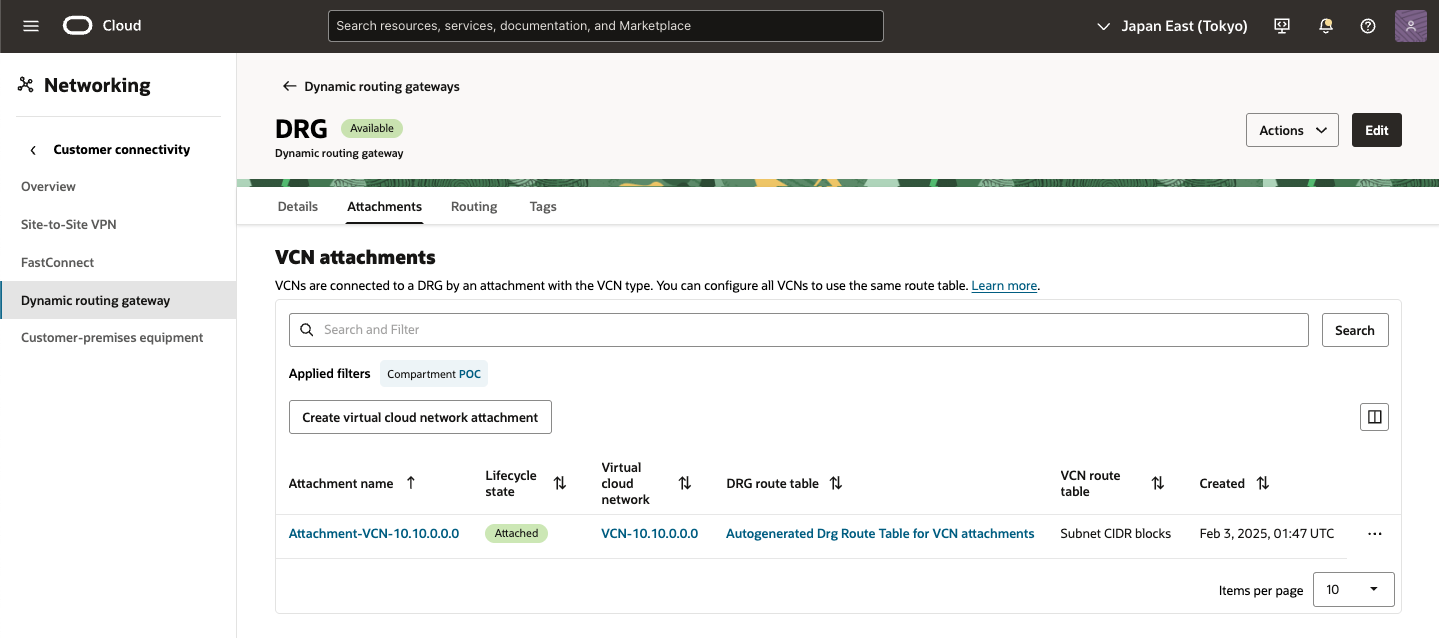
Task: Open Attachment-VCN-10.10.0.0.0 link
Action: pyautogui.click(x=374, y=534)
